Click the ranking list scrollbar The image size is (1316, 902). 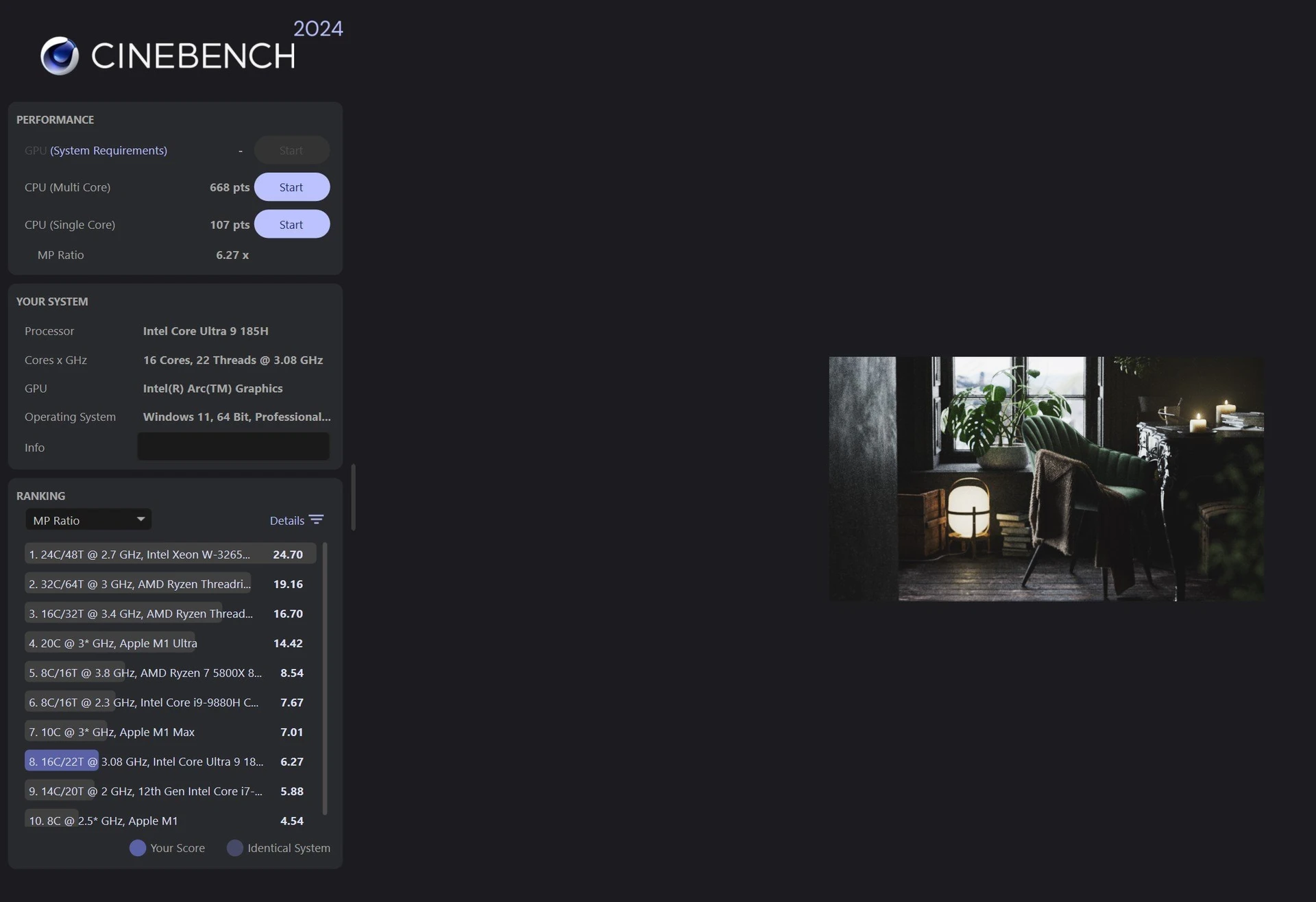click(324, 679)
